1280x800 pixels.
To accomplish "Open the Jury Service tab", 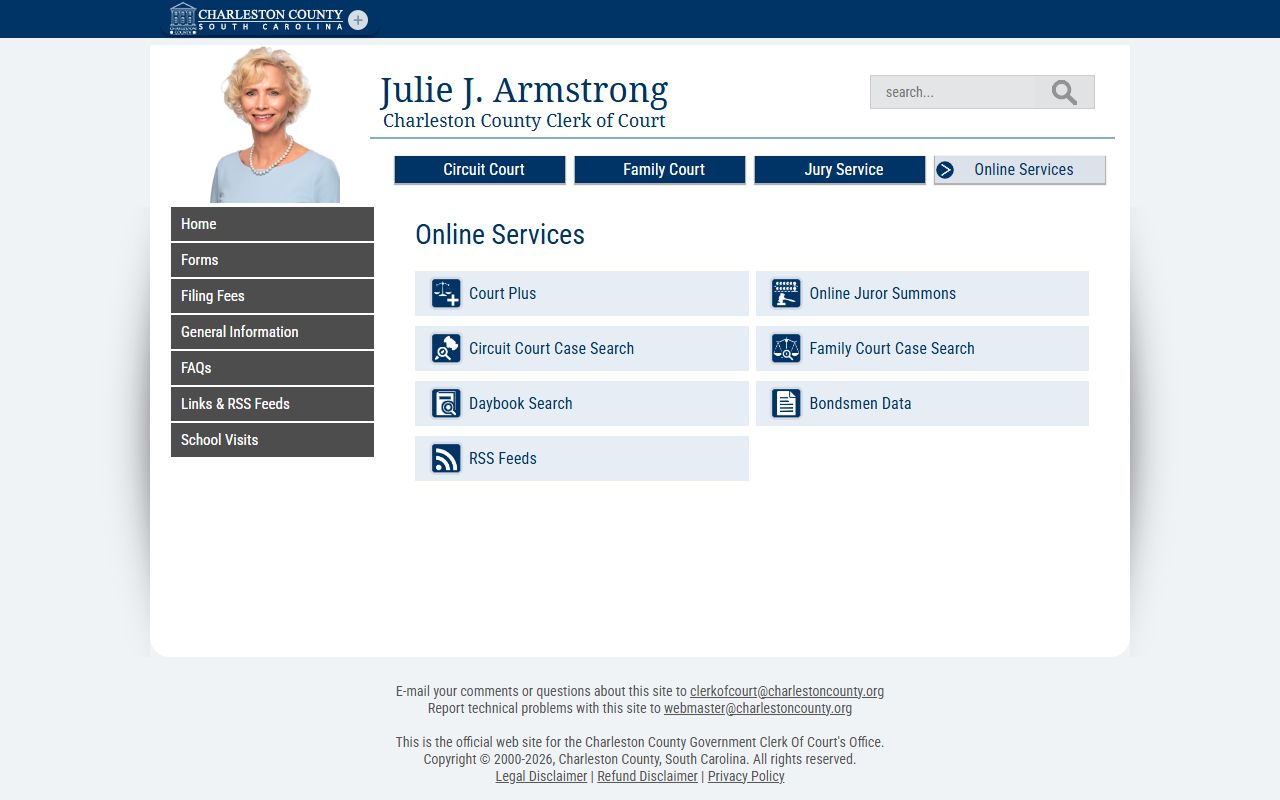I will coord(840,170).
